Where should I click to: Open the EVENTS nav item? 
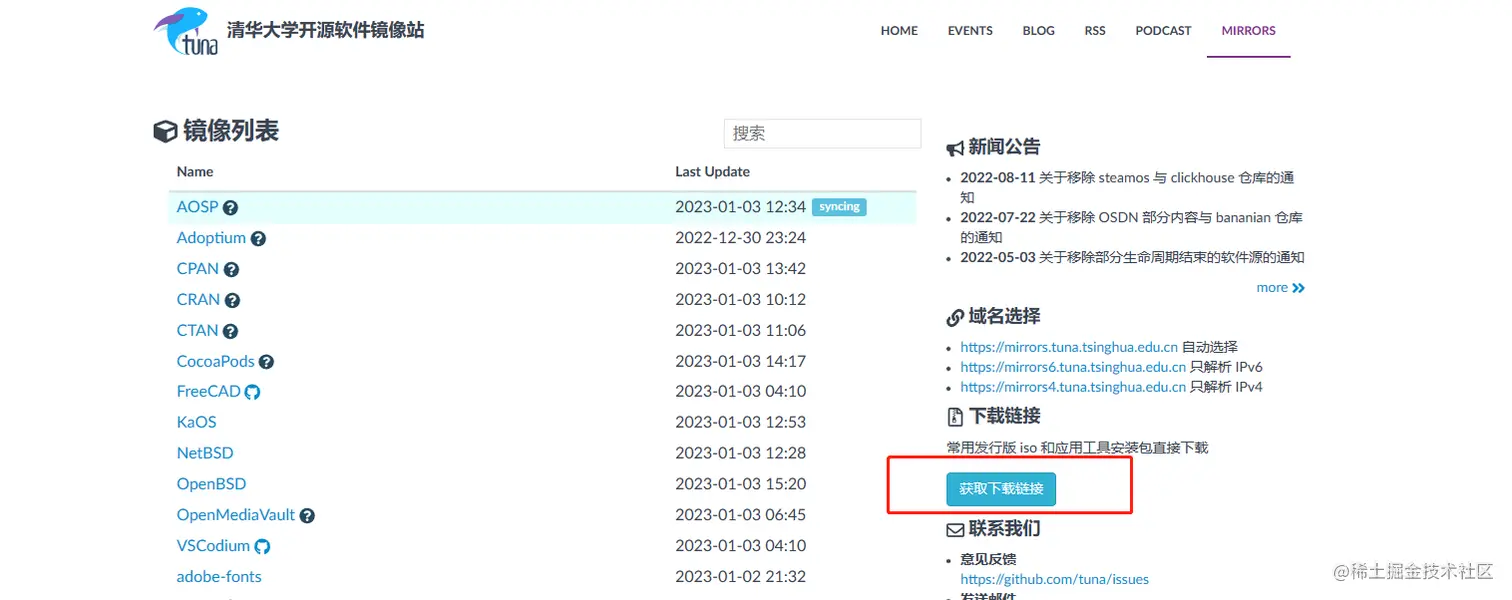(970, 30)
